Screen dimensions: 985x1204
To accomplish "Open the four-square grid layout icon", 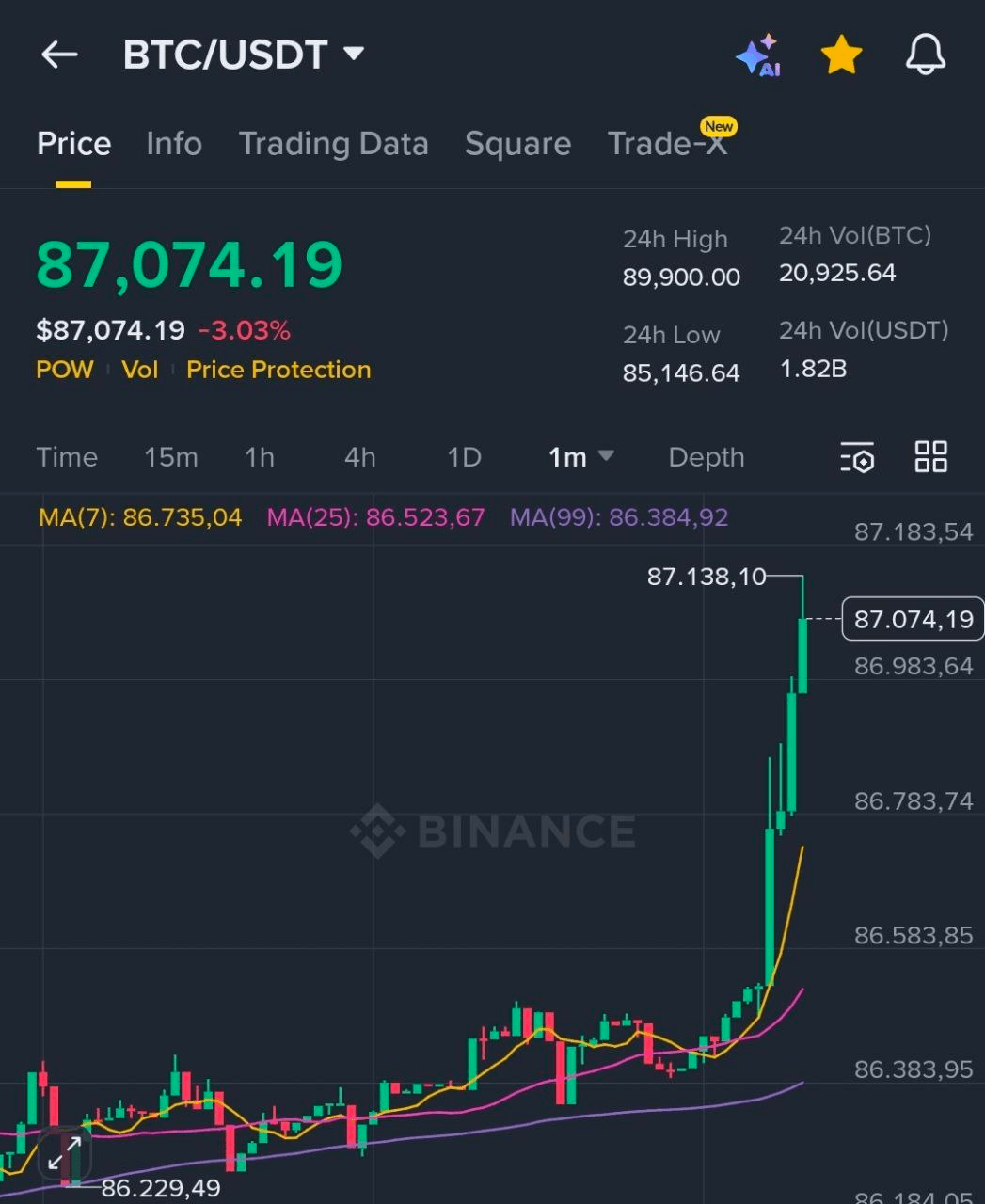I will point(930,456).
